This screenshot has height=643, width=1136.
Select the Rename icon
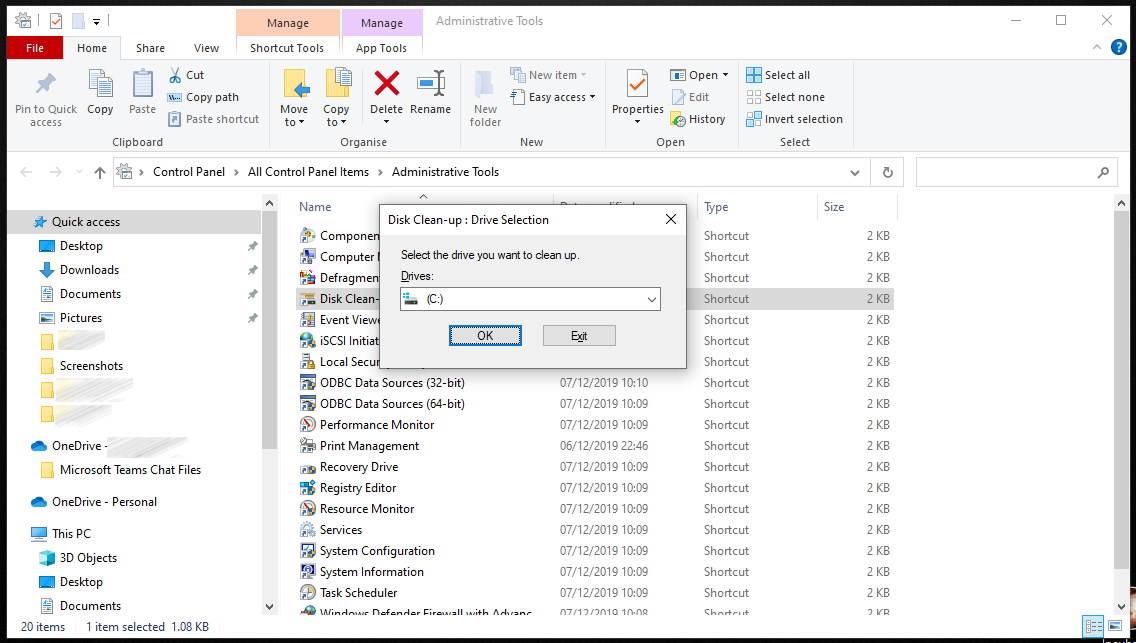coord(431,95)
